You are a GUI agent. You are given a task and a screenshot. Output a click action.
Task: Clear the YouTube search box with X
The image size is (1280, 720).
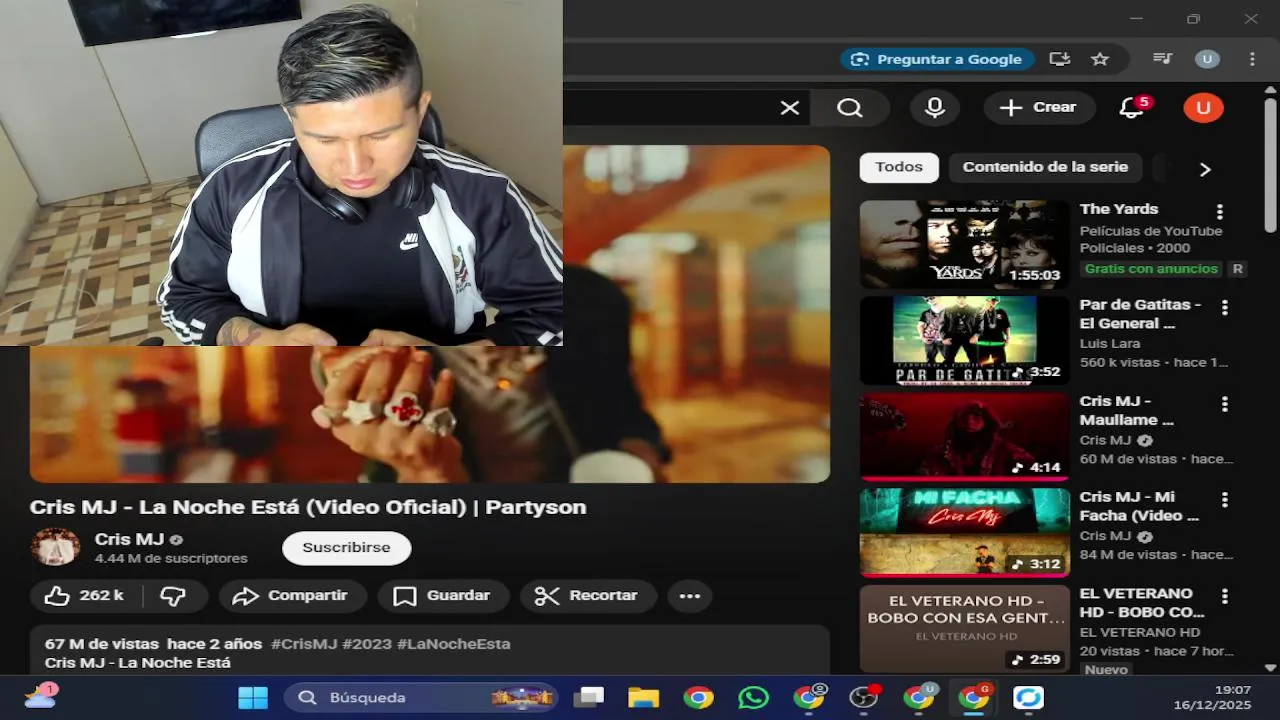(790, 108)
